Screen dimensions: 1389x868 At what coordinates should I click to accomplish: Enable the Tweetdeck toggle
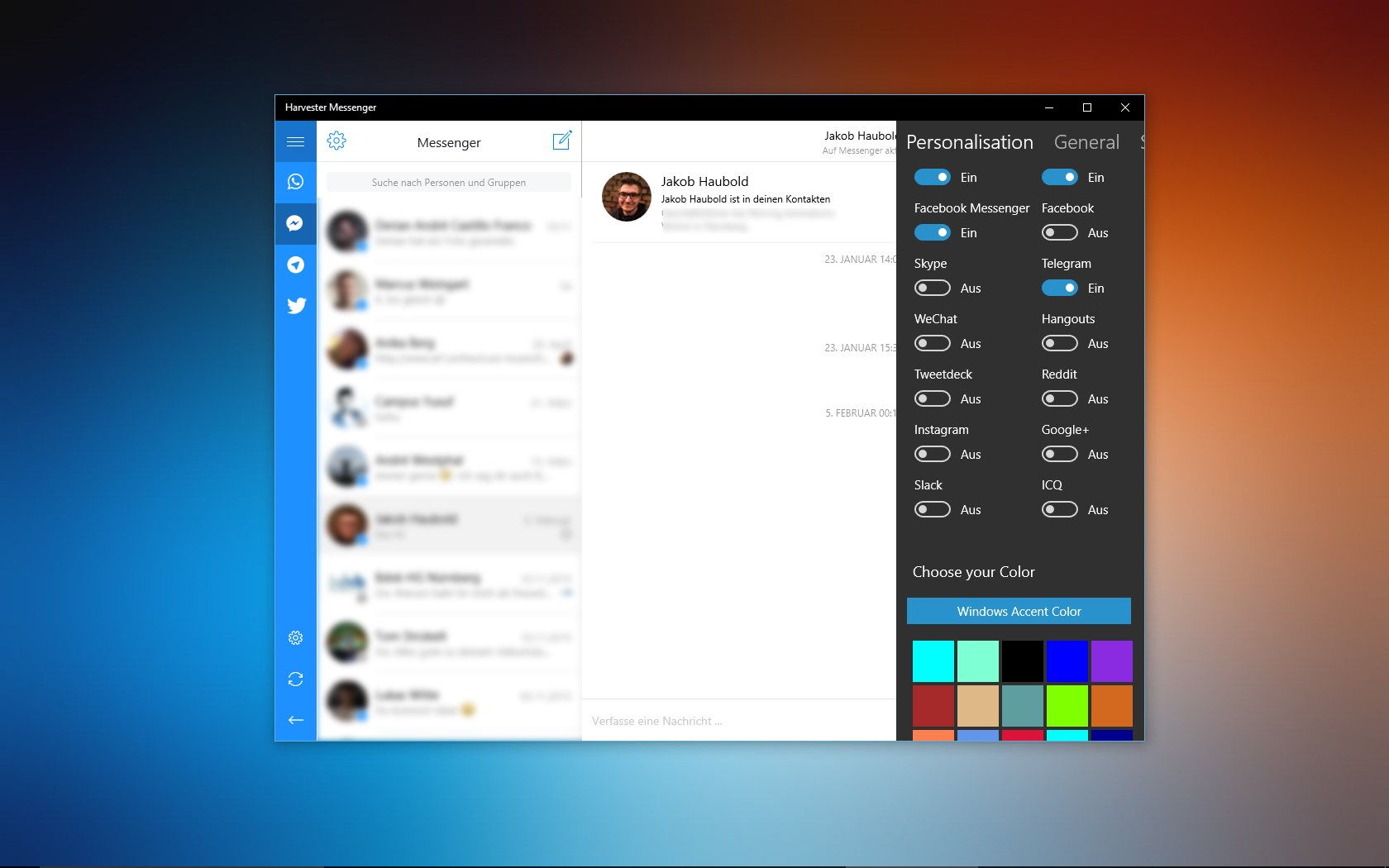(x=932, y=399)
